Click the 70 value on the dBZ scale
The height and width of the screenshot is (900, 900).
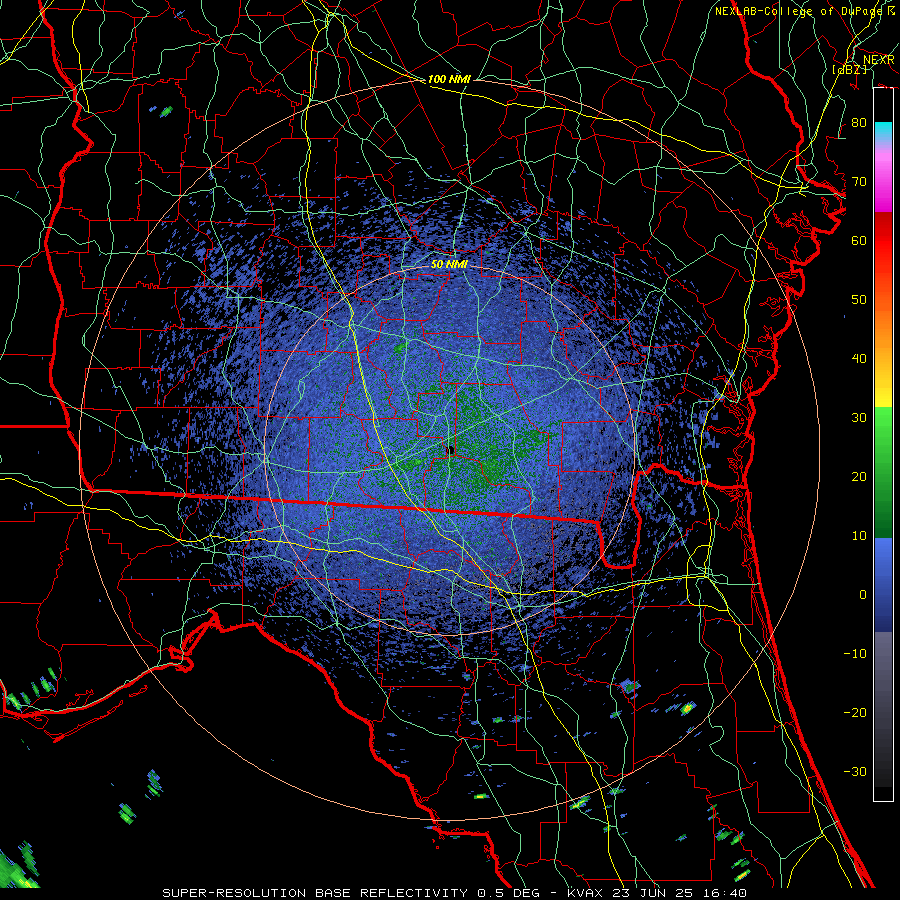pyautogui.click(x=859, y=182)
